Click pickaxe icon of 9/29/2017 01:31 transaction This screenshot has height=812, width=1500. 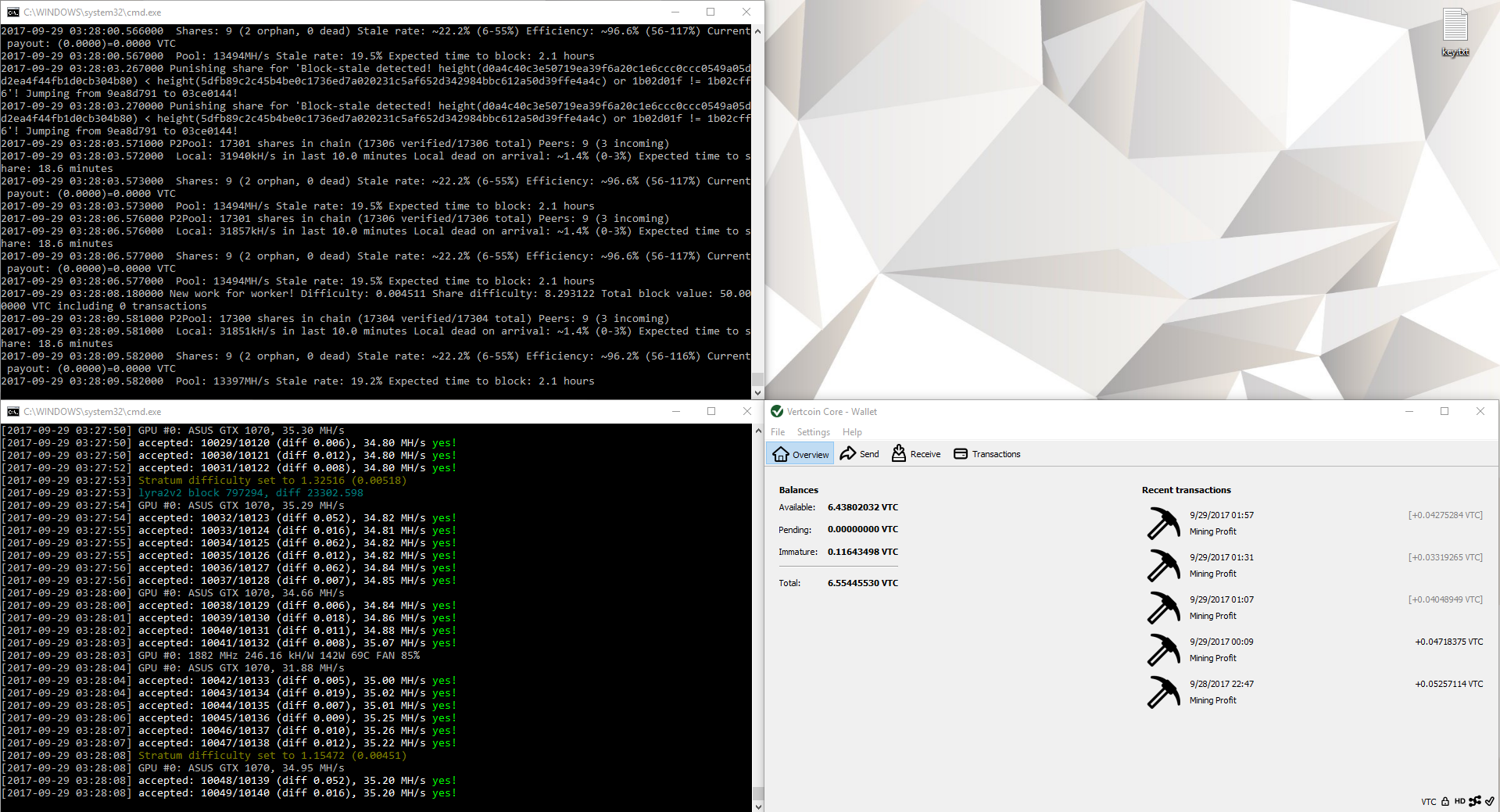tap(1163, 565)
